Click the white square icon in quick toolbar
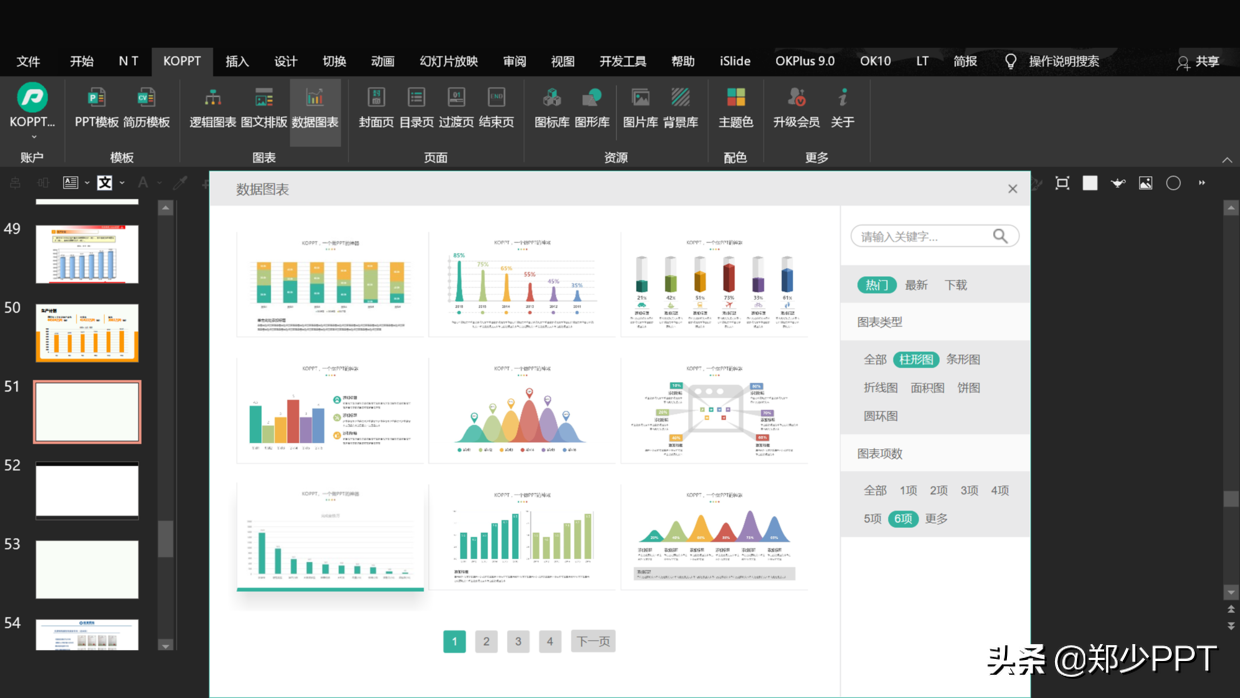Viewport: 1240px width, 698px height. (x=1090, y=183)
